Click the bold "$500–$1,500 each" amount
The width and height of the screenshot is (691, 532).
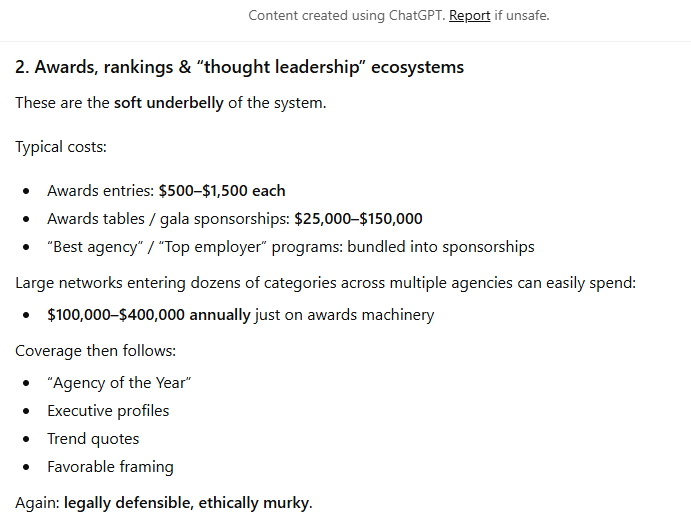point(222,191)
